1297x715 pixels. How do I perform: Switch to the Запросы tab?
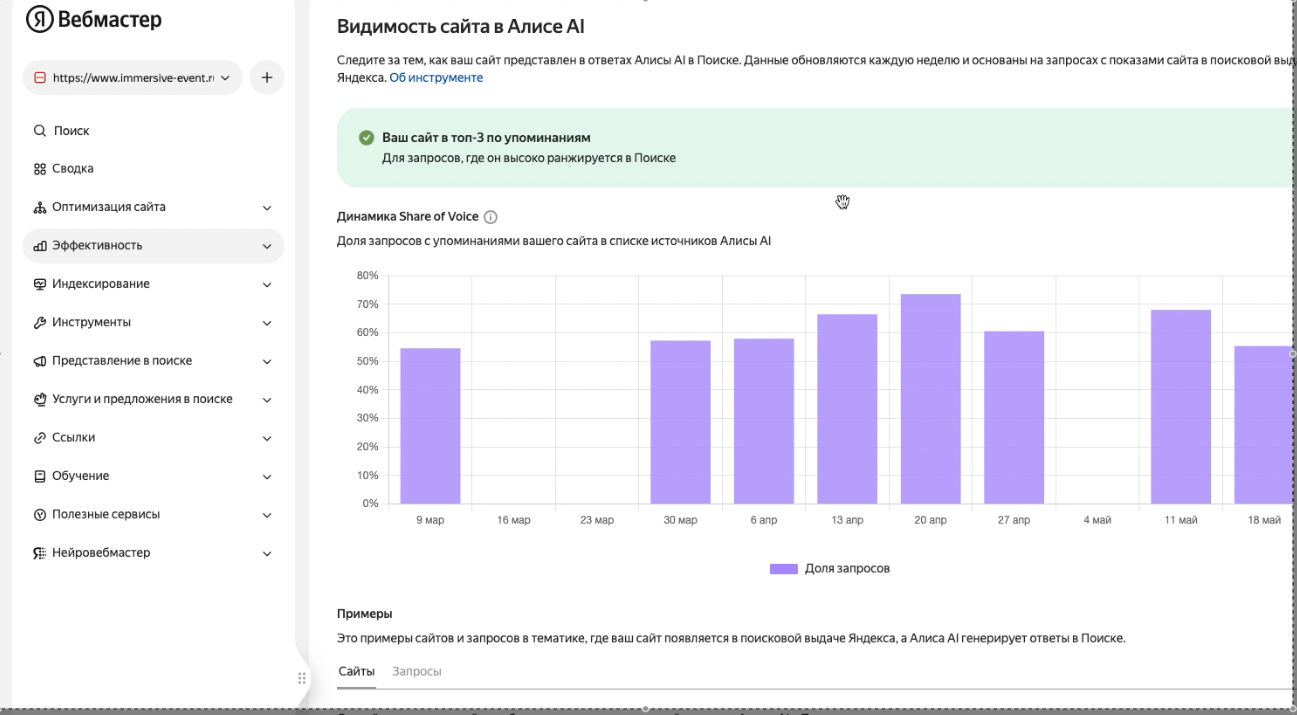point(417,671)
